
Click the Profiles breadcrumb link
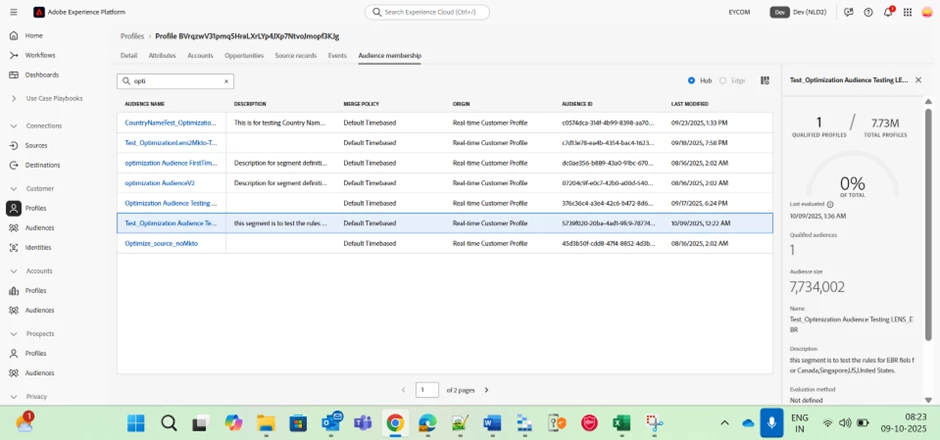[132, 36]
